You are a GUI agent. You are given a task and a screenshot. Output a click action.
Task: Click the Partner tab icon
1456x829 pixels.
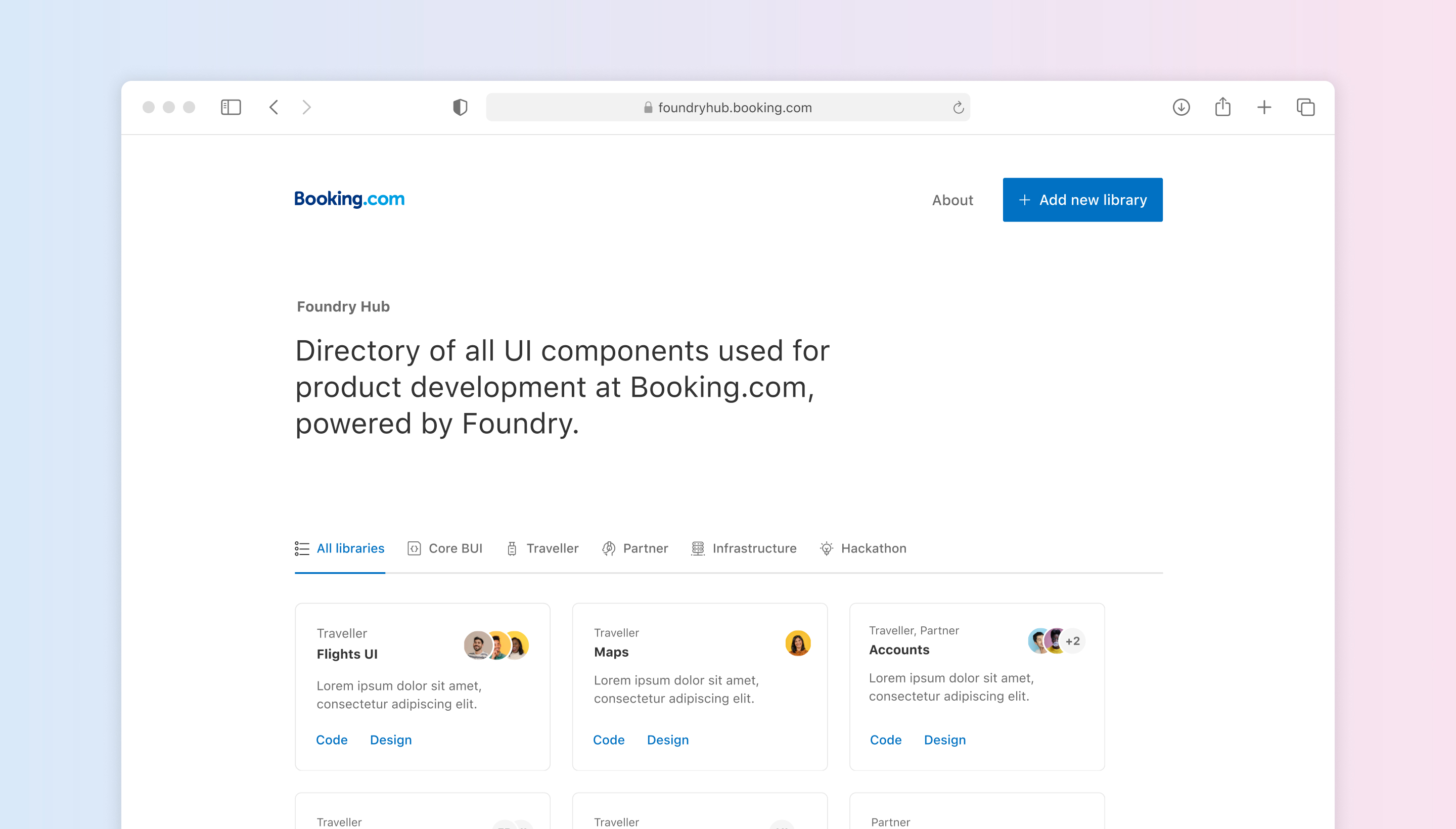(609, 548)
